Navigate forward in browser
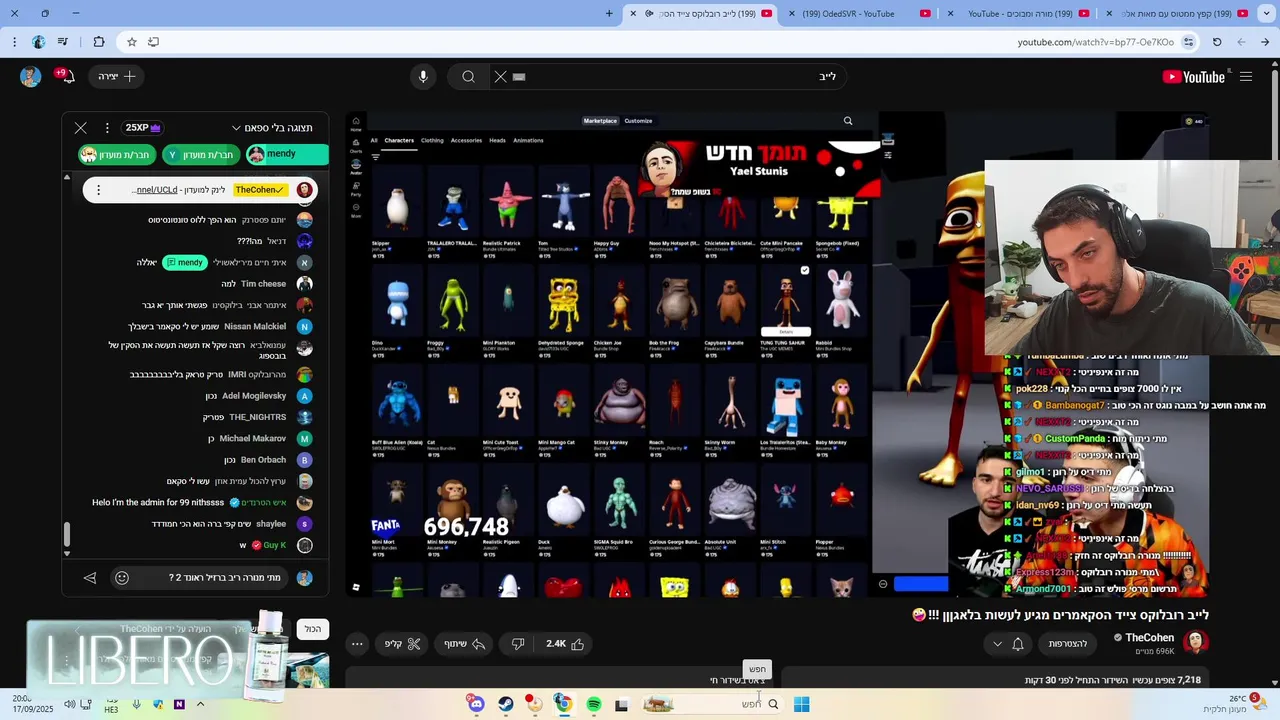Viewport: 1280px width, 720px height. click(1241, 42)
